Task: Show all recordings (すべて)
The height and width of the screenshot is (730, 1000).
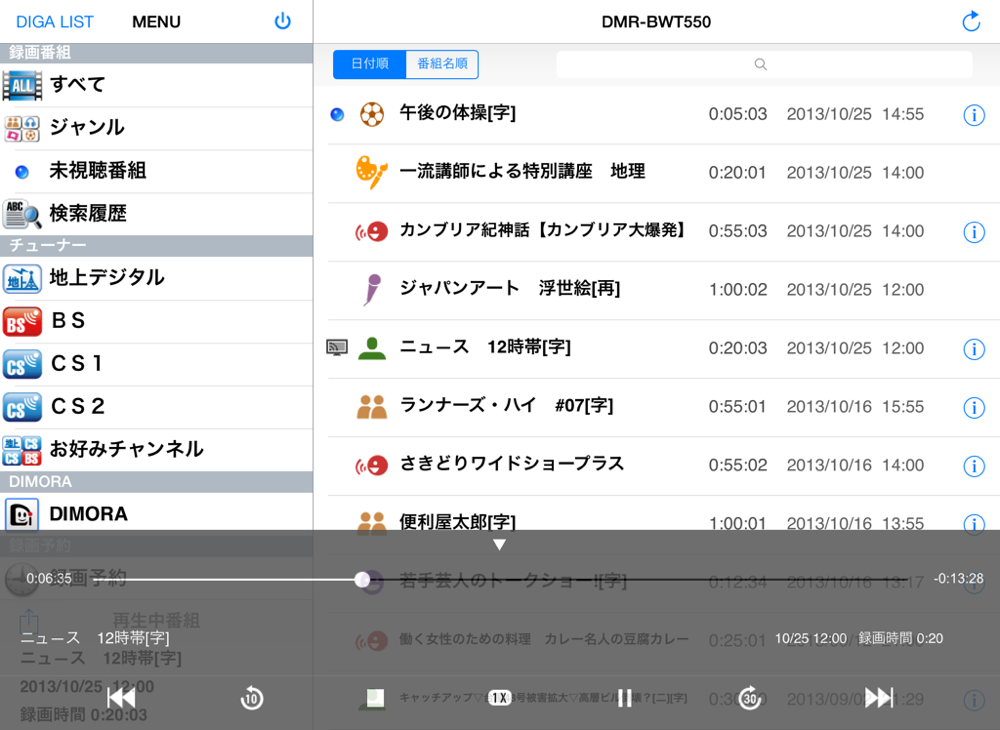Action: click(156, 85)
